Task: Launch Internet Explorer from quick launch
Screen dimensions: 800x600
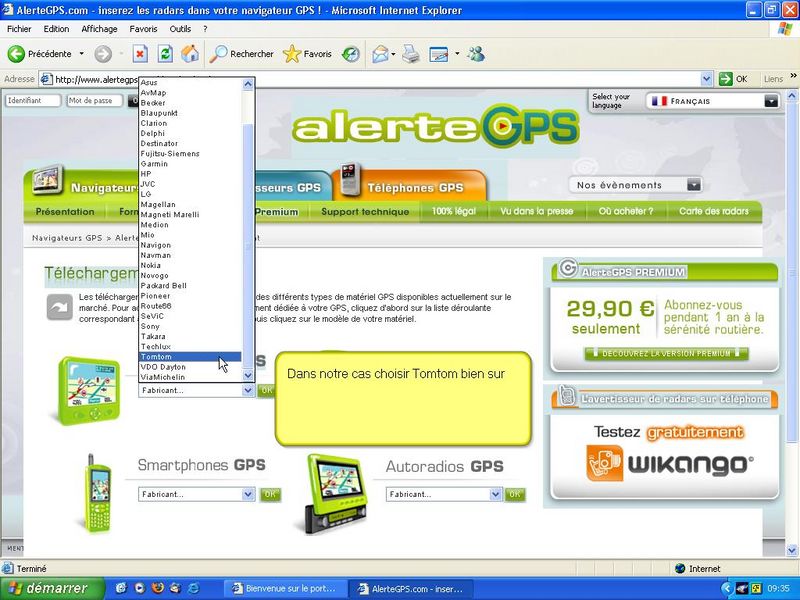Action: tap(194, 588)
